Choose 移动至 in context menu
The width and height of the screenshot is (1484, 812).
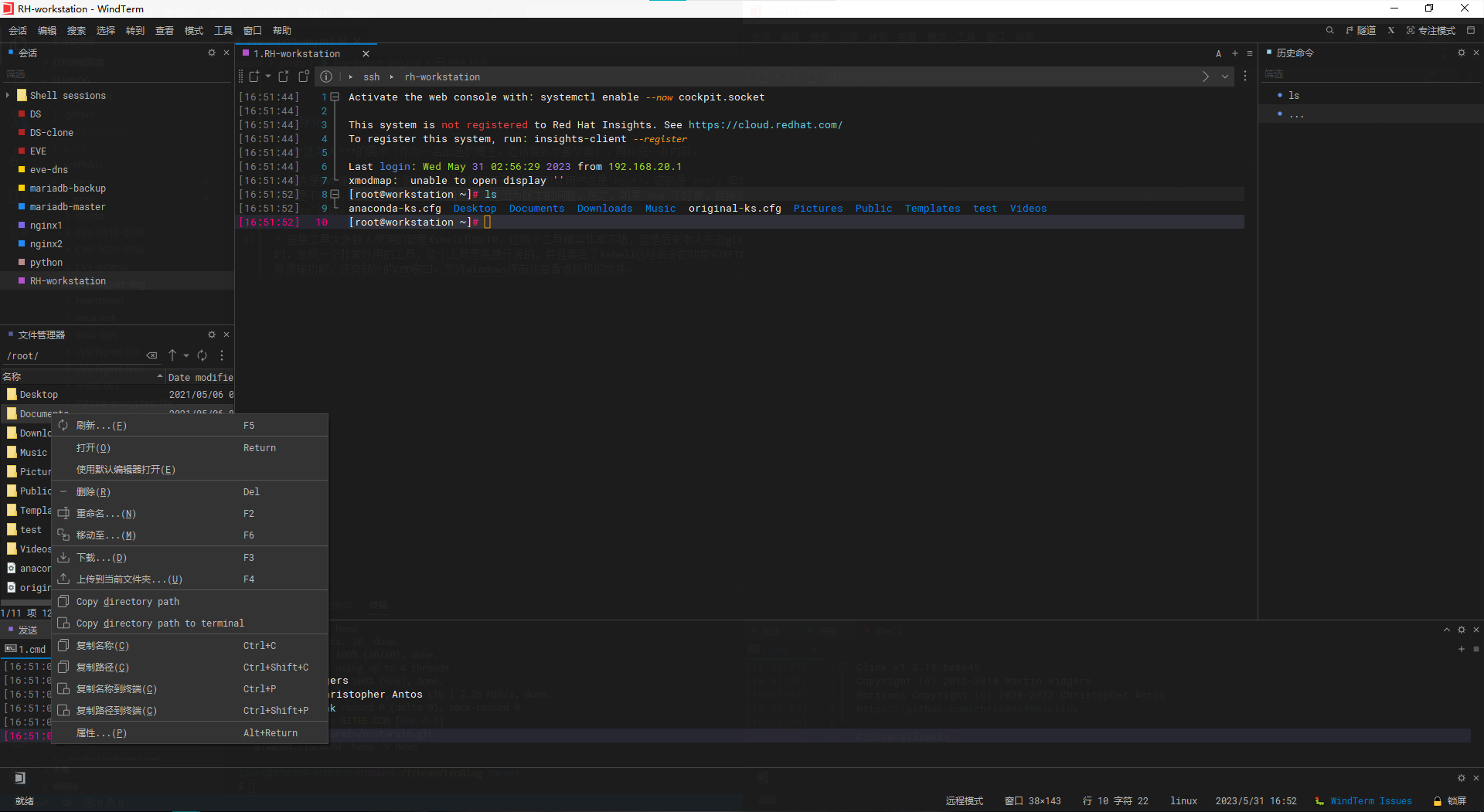pos(190,535)
